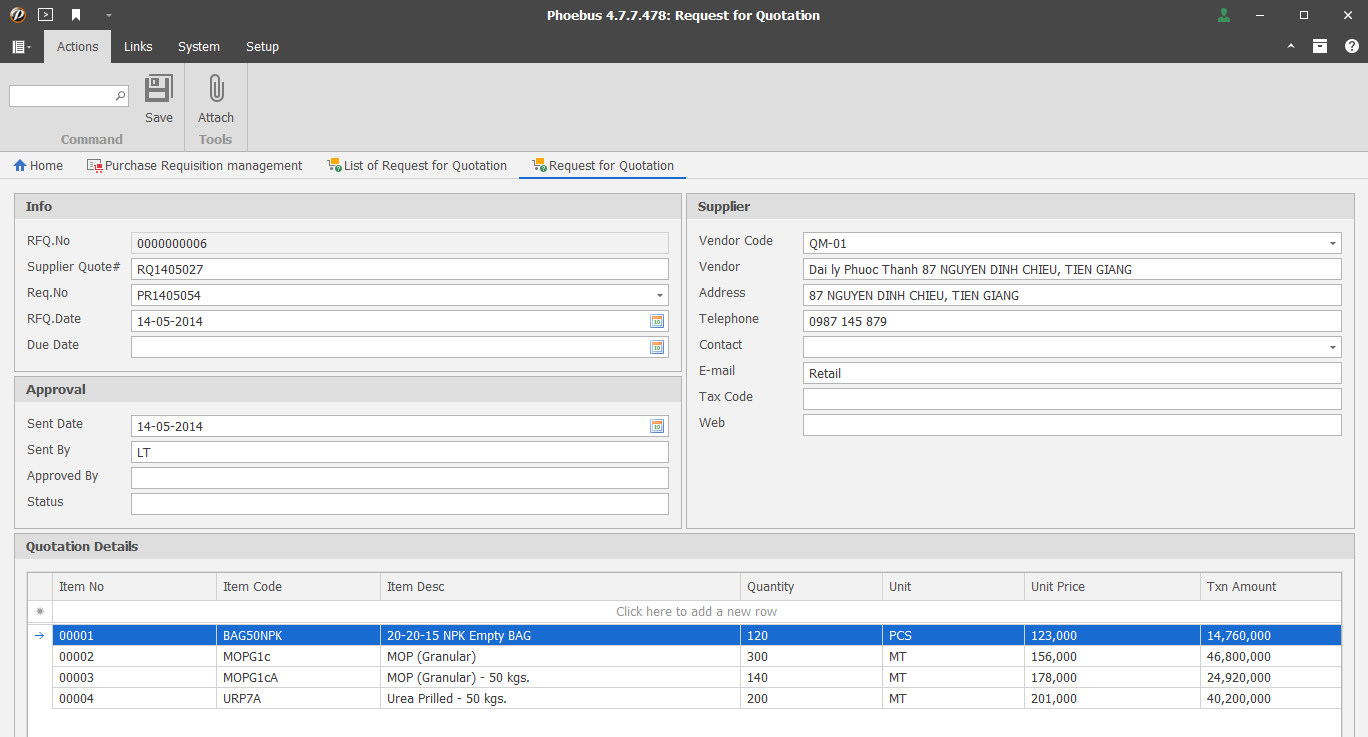1368x737 pixels.
Task: Open the navigation panel menu icon
Action: coord(21,47)
